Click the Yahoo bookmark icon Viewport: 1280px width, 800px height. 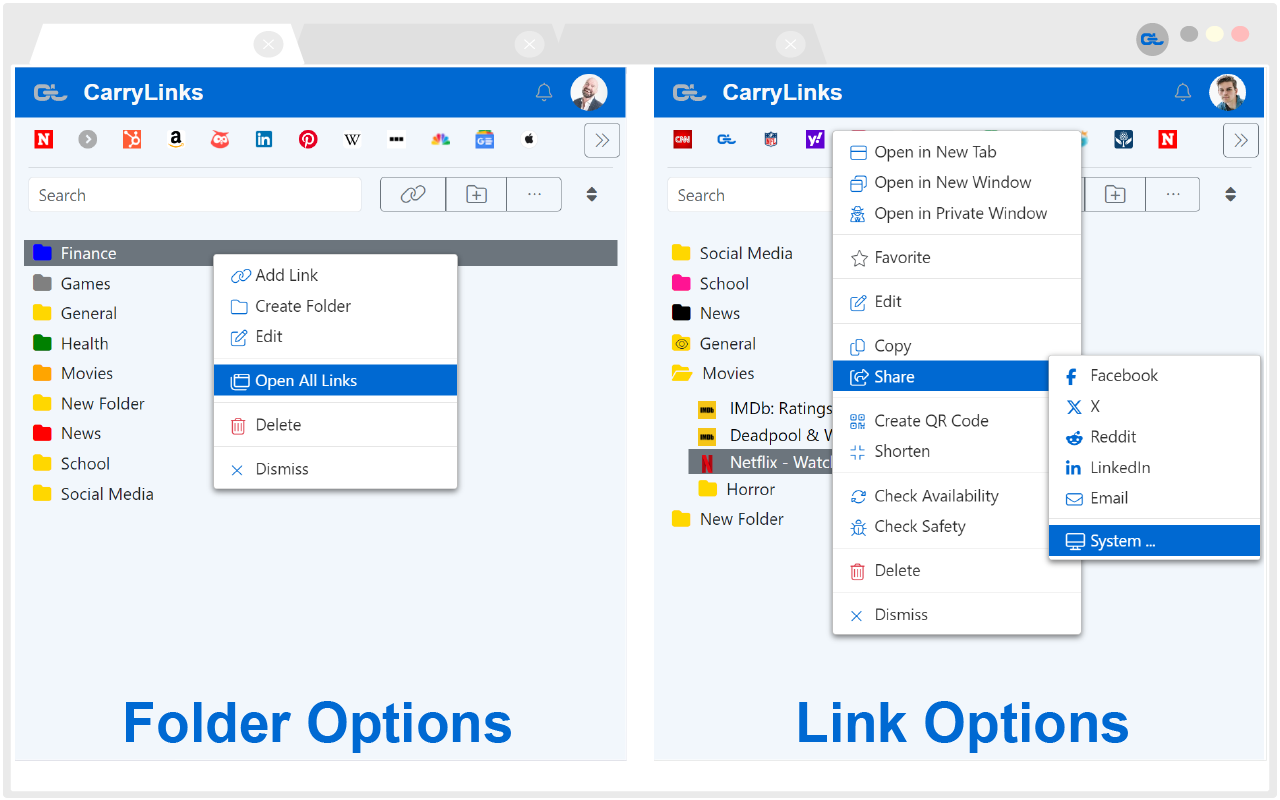pos(815,139)
